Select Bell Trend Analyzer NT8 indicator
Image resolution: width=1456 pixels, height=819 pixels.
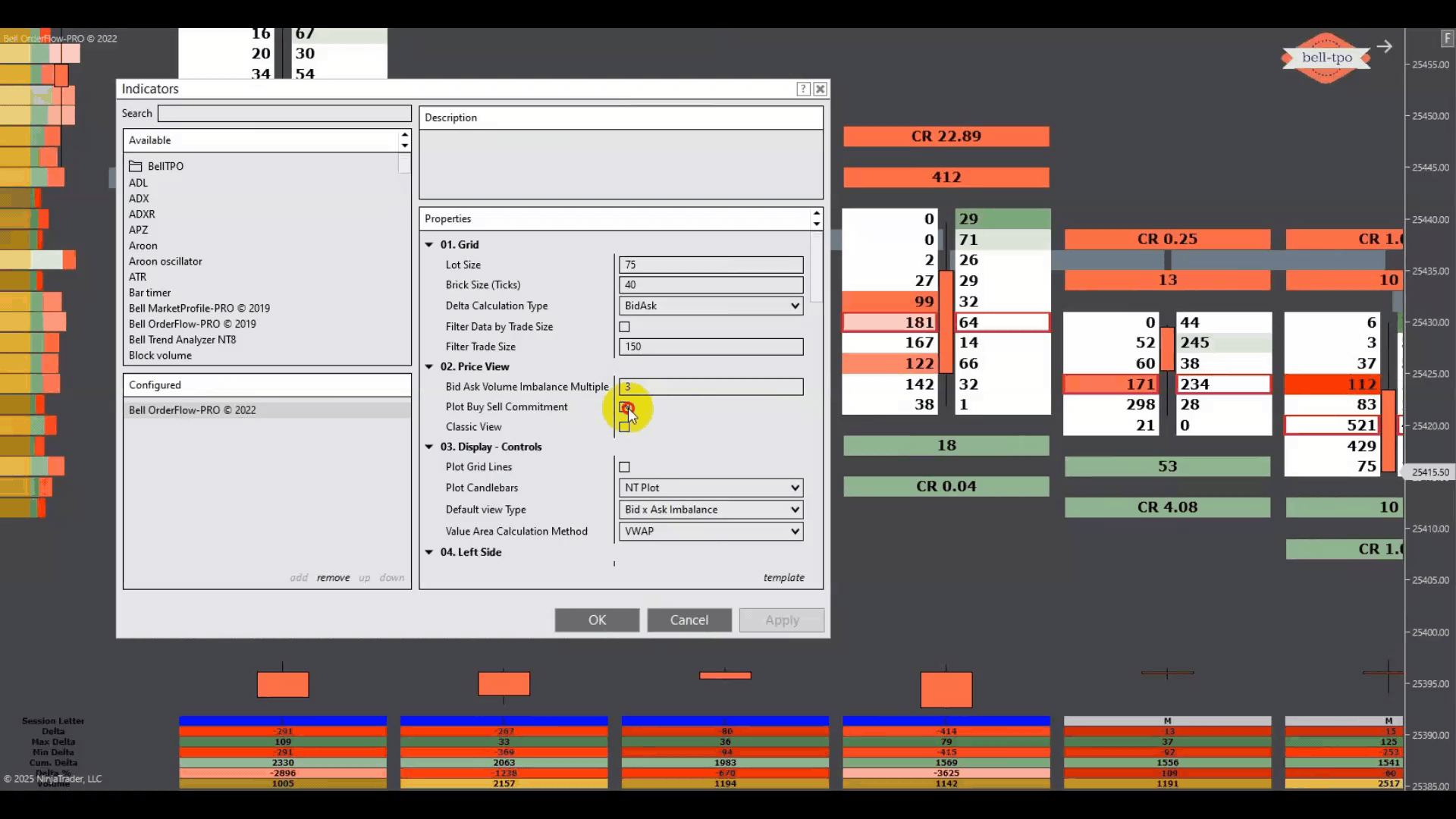click(x=182, y=340)
